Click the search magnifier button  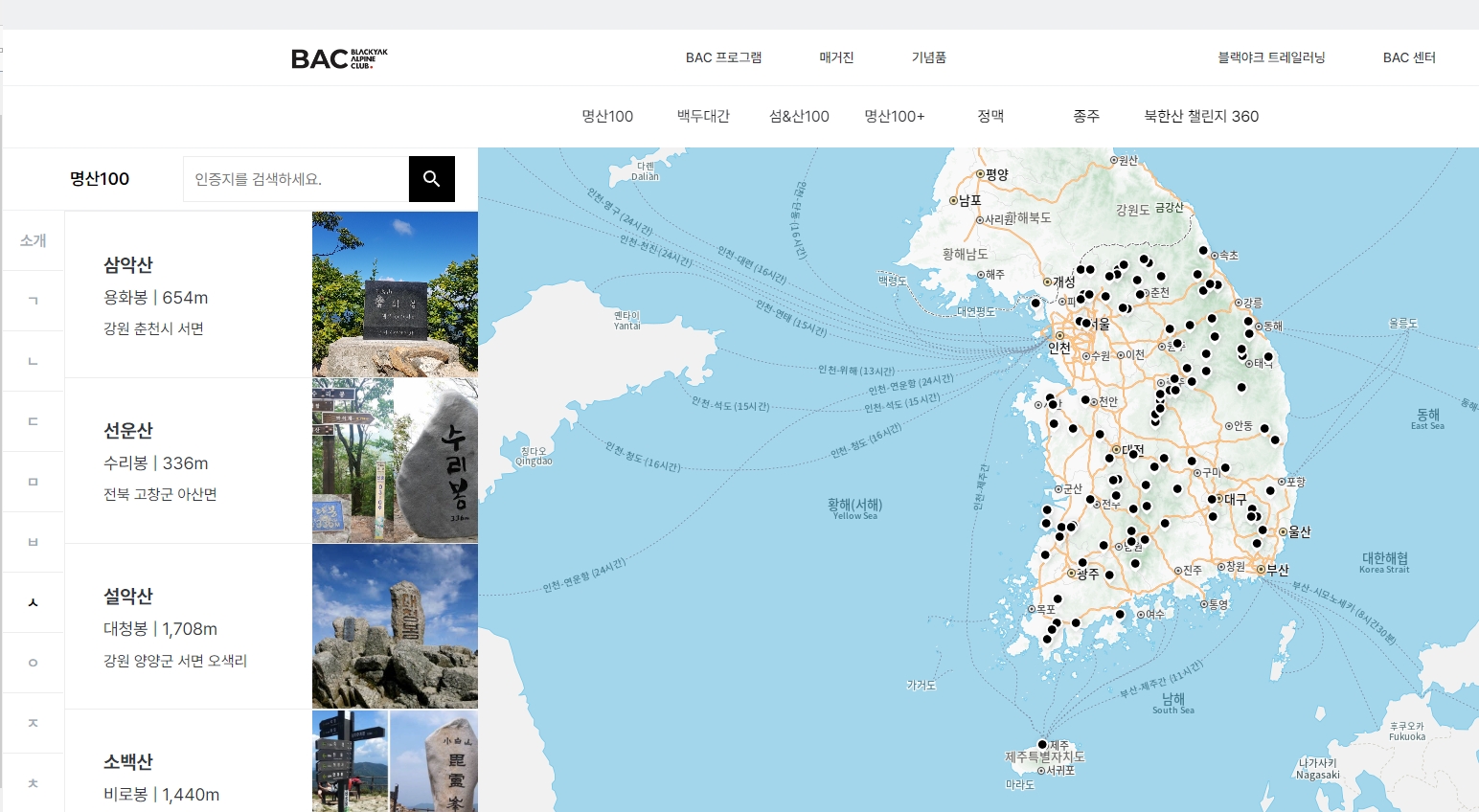tap(431, 179)
